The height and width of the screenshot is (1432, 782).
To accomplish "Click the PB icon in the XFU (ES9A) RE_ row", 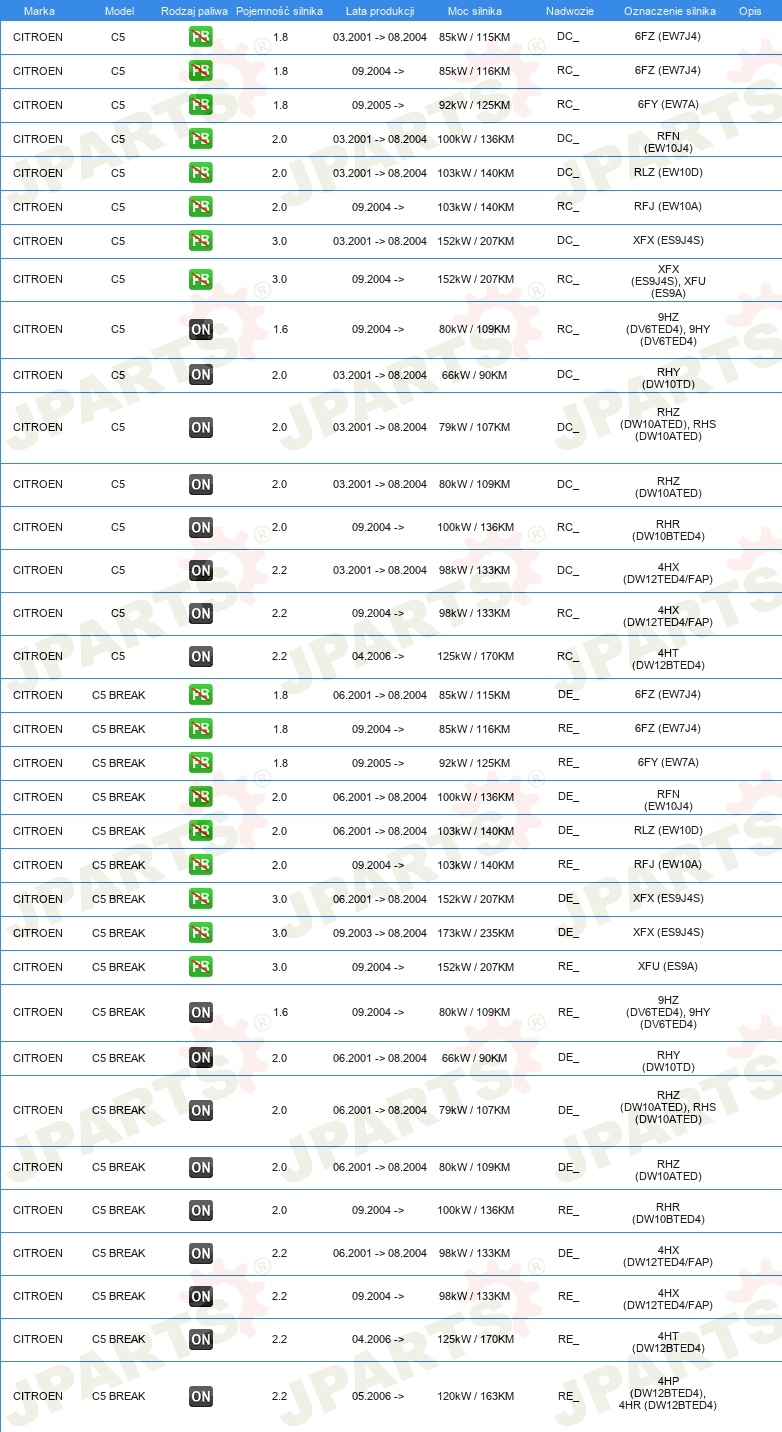I will (200, 967).
